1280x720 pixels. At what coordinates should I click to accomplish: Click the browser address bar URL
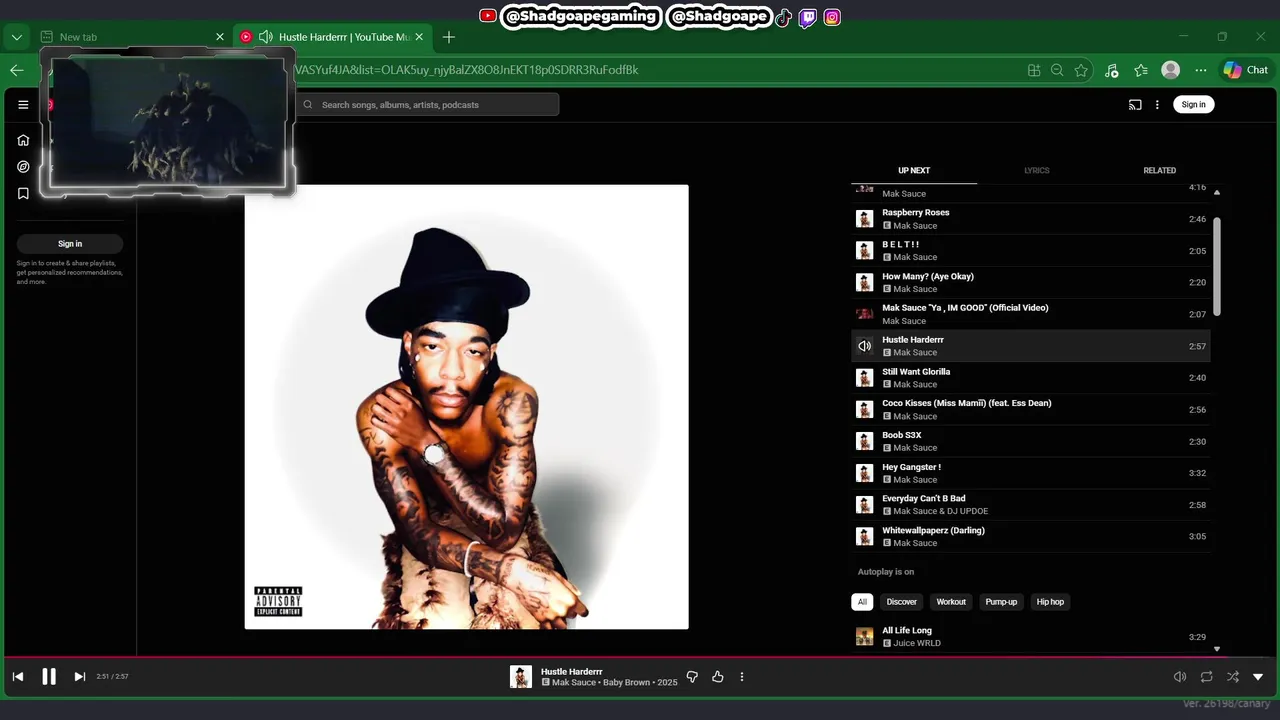click(x=465, y=70)
